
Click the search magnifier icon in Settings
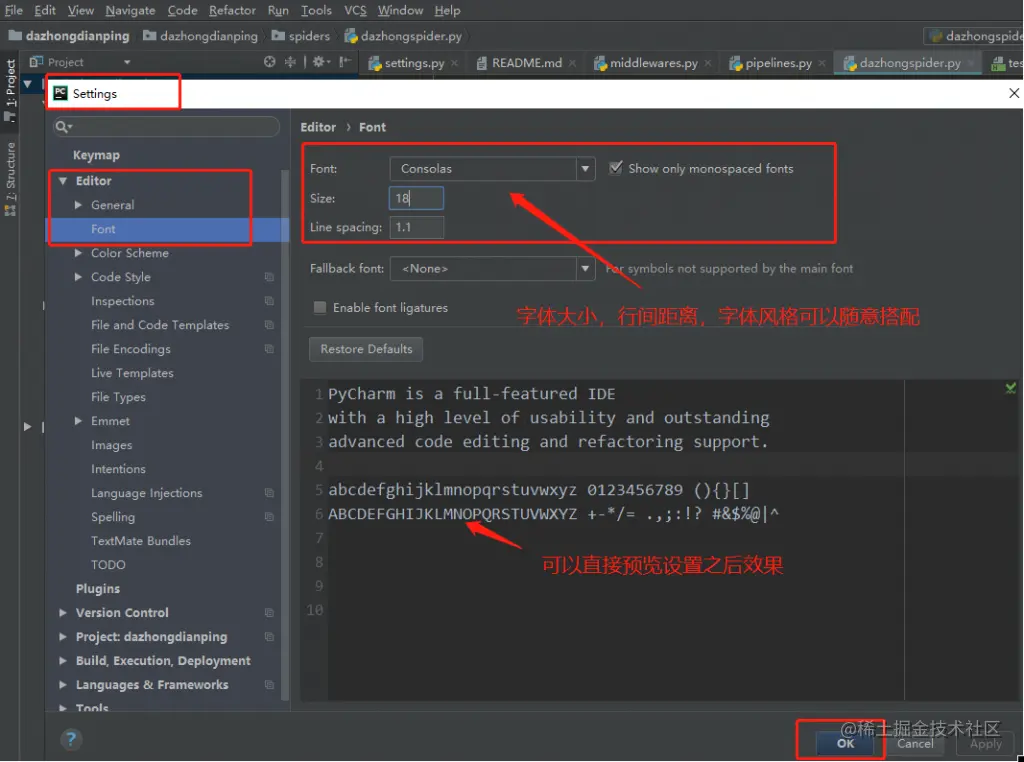[x=63, y=127]
